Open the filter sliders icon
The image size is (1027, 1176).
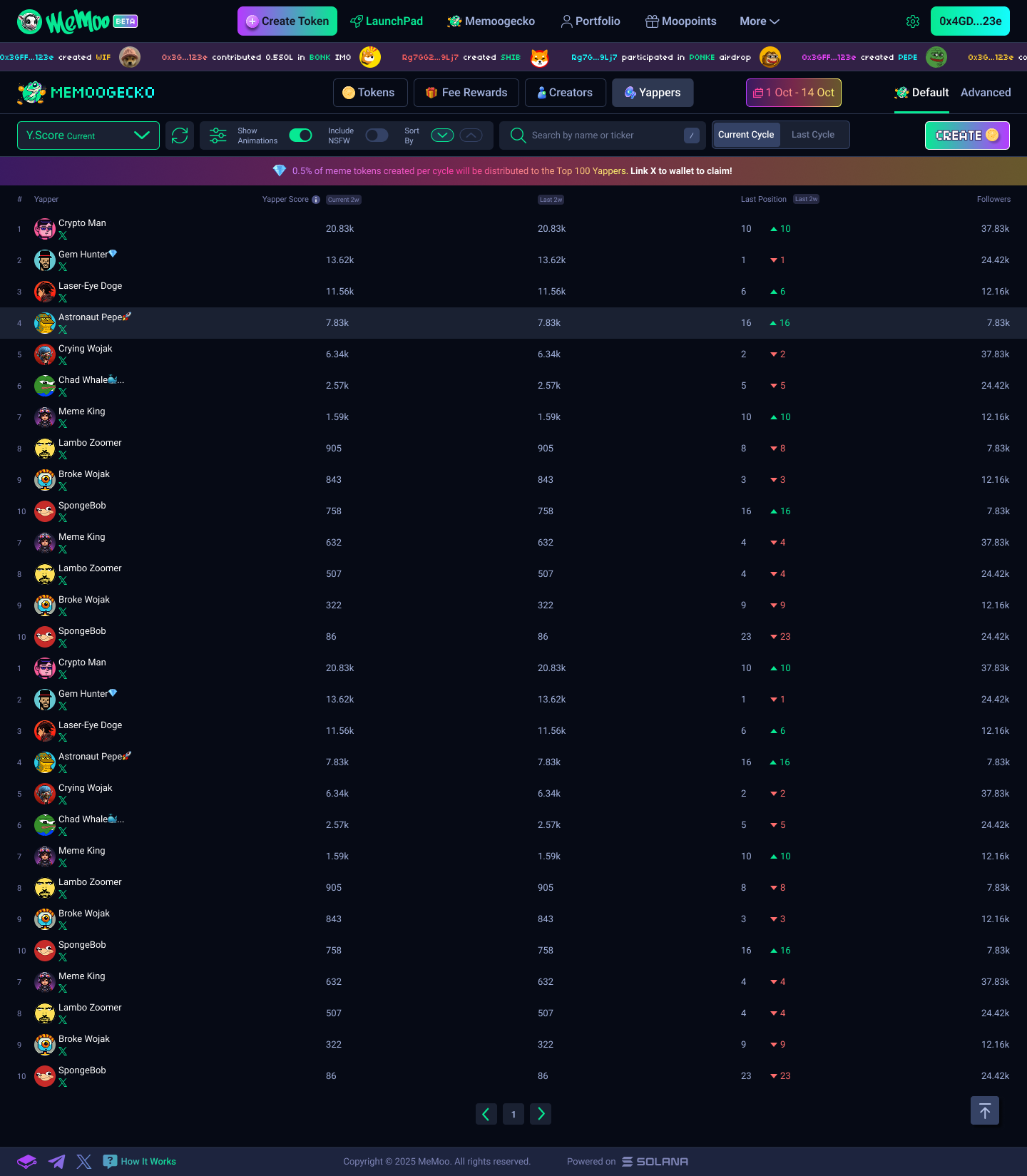218,136
